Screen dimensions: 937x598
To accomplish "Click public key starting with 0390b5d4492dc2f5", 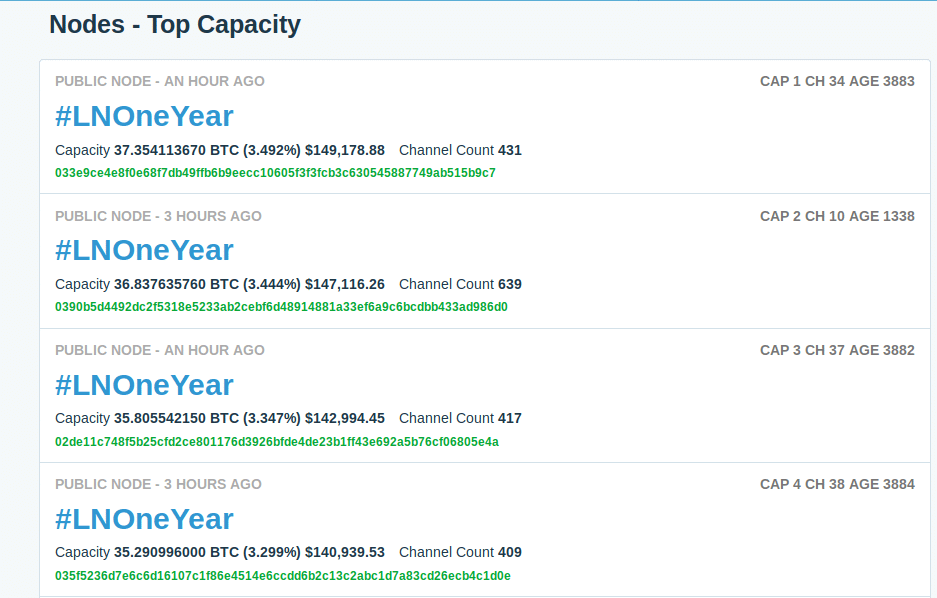I will 281,307.
